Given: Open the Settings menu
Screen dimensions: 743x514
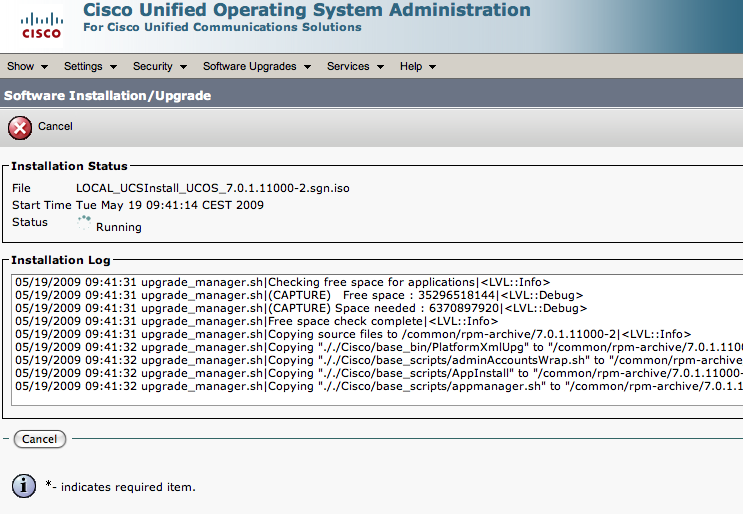Looking at the screenshot, I should click(90, 66).
